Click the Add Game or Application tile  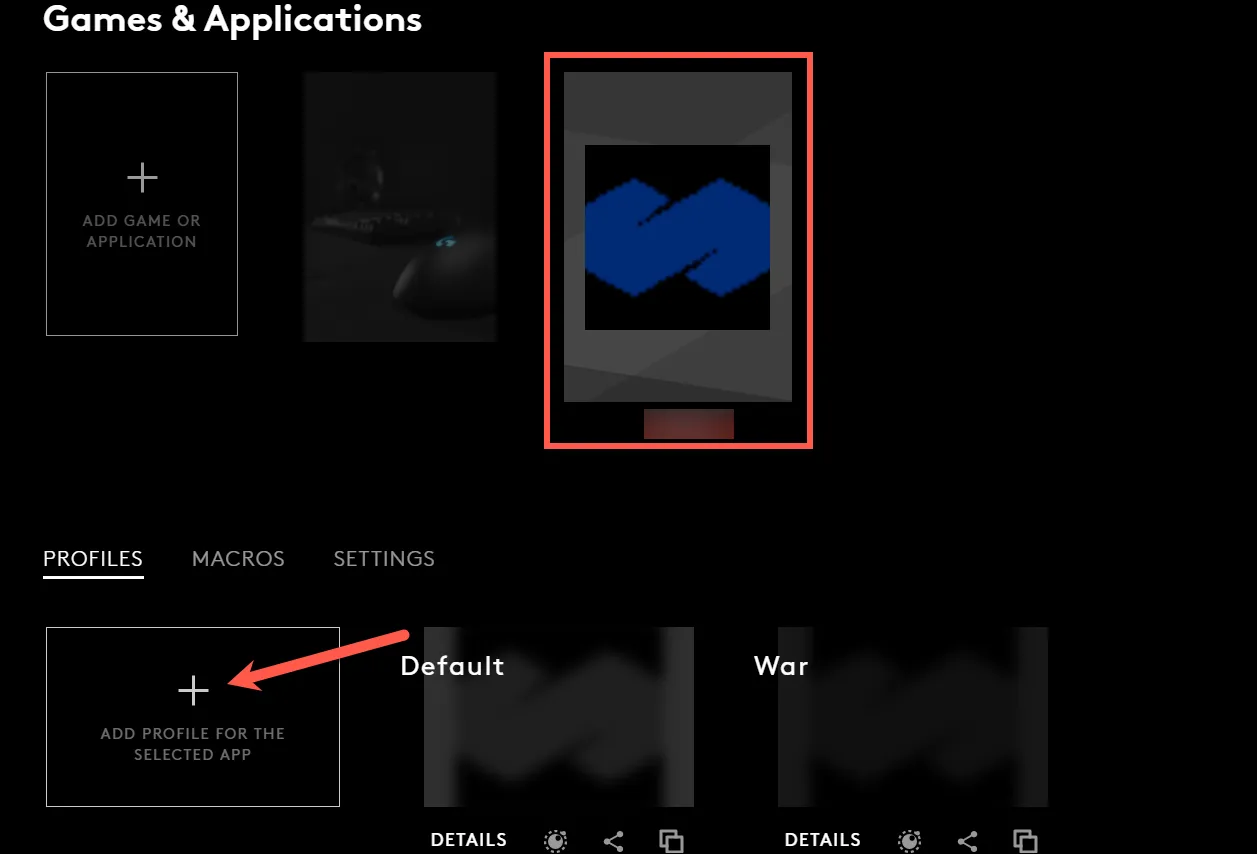pos(142,204)
